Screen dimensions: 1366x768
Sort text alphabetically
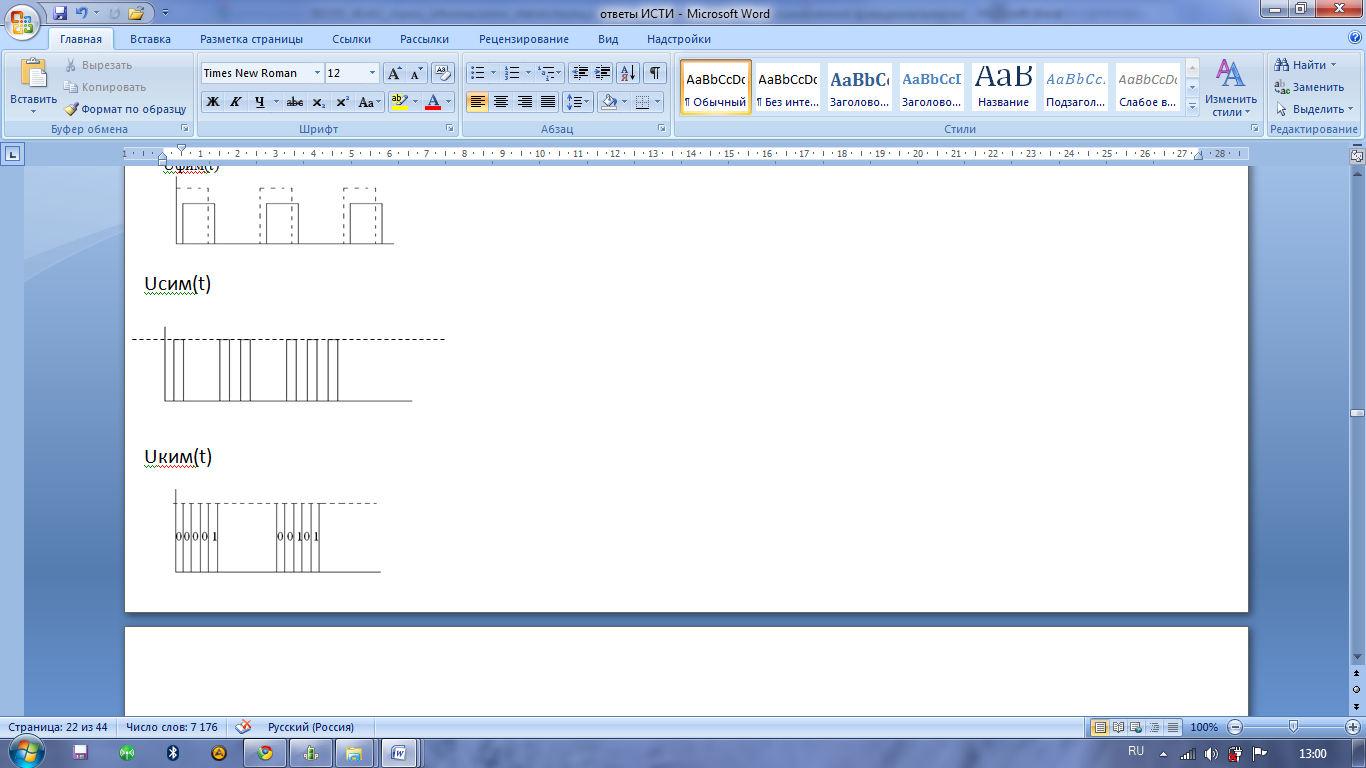click(628, 73)
